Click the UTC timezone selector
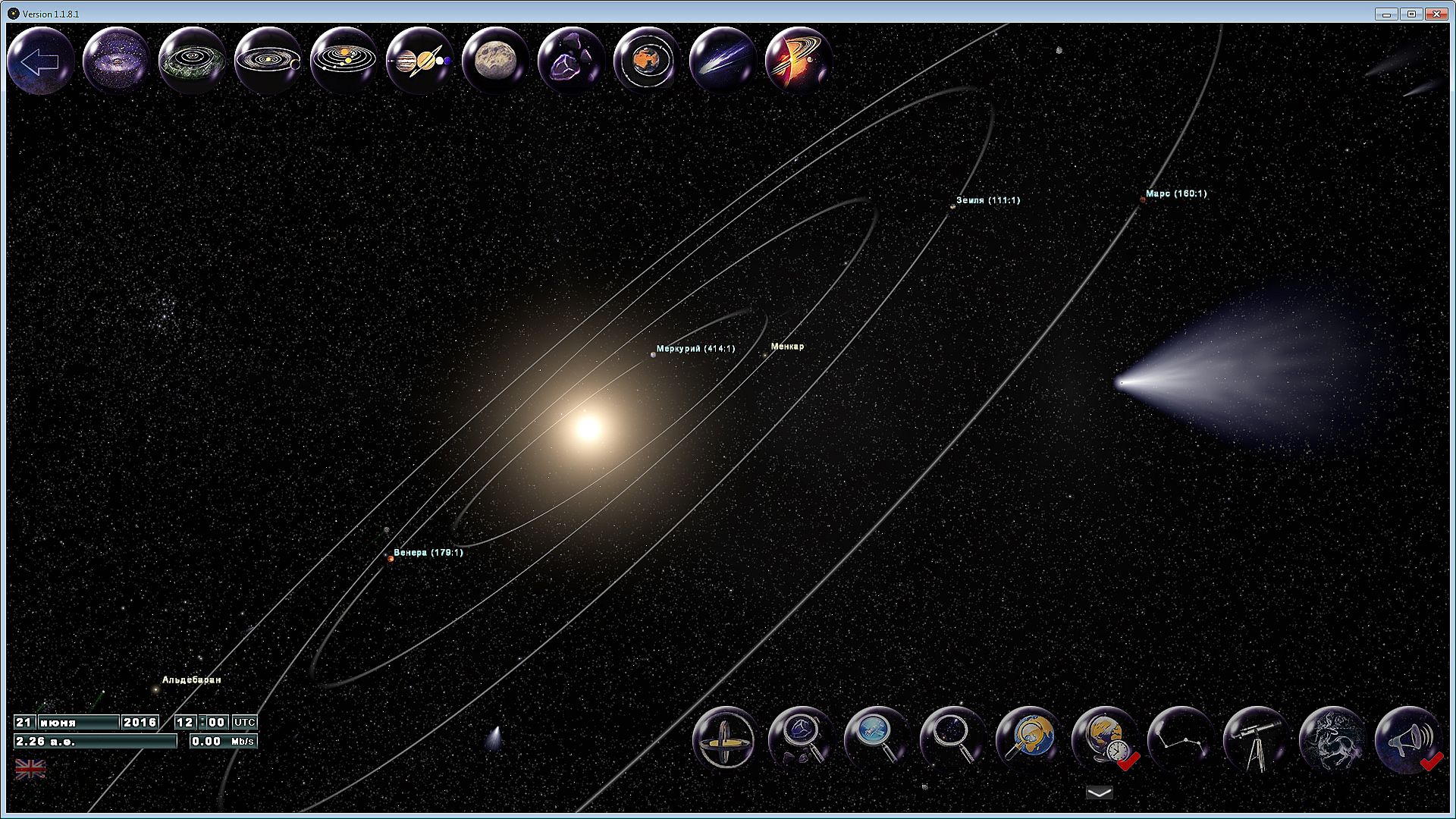This screenshot has height=819, width=1456. (244, 722)
